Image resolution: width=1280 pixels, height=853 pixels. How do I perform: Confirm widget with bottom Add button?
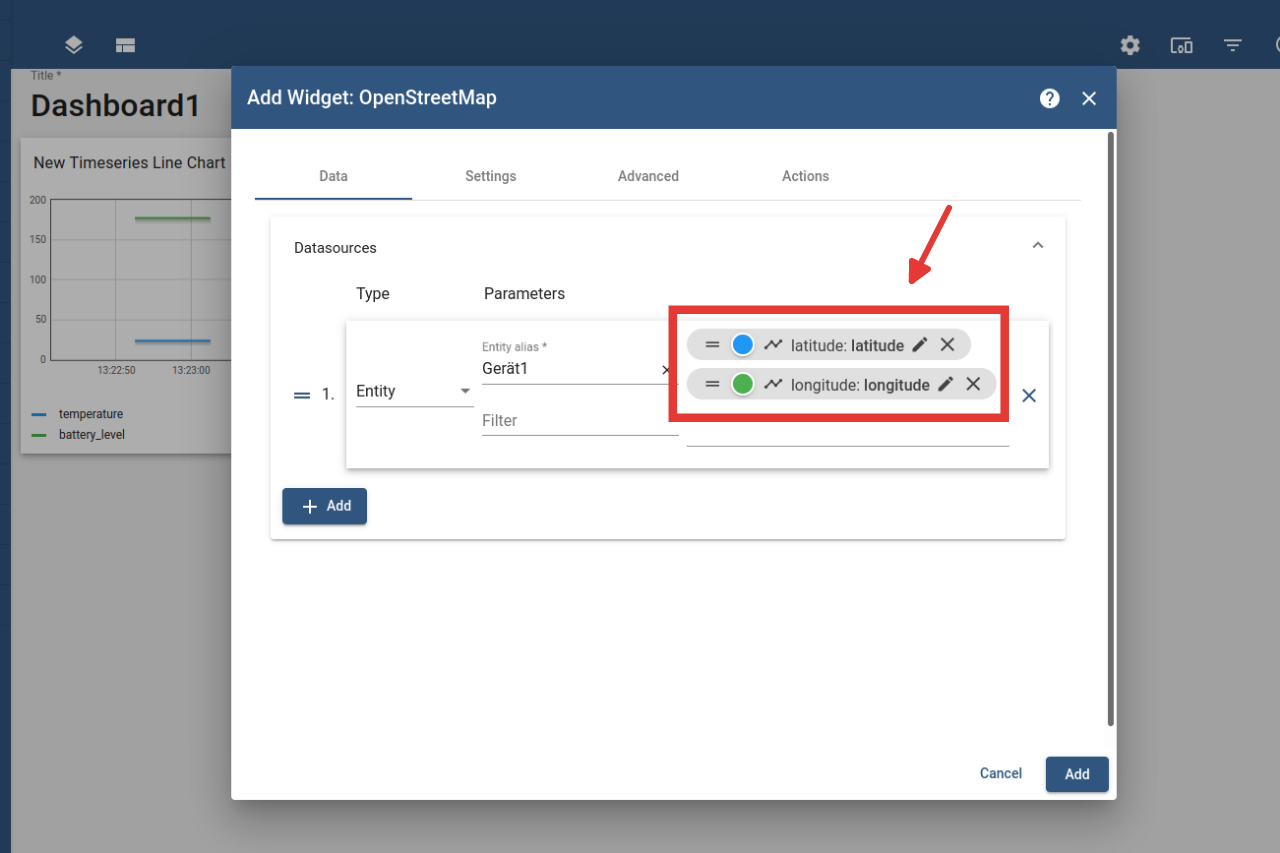1077,774
